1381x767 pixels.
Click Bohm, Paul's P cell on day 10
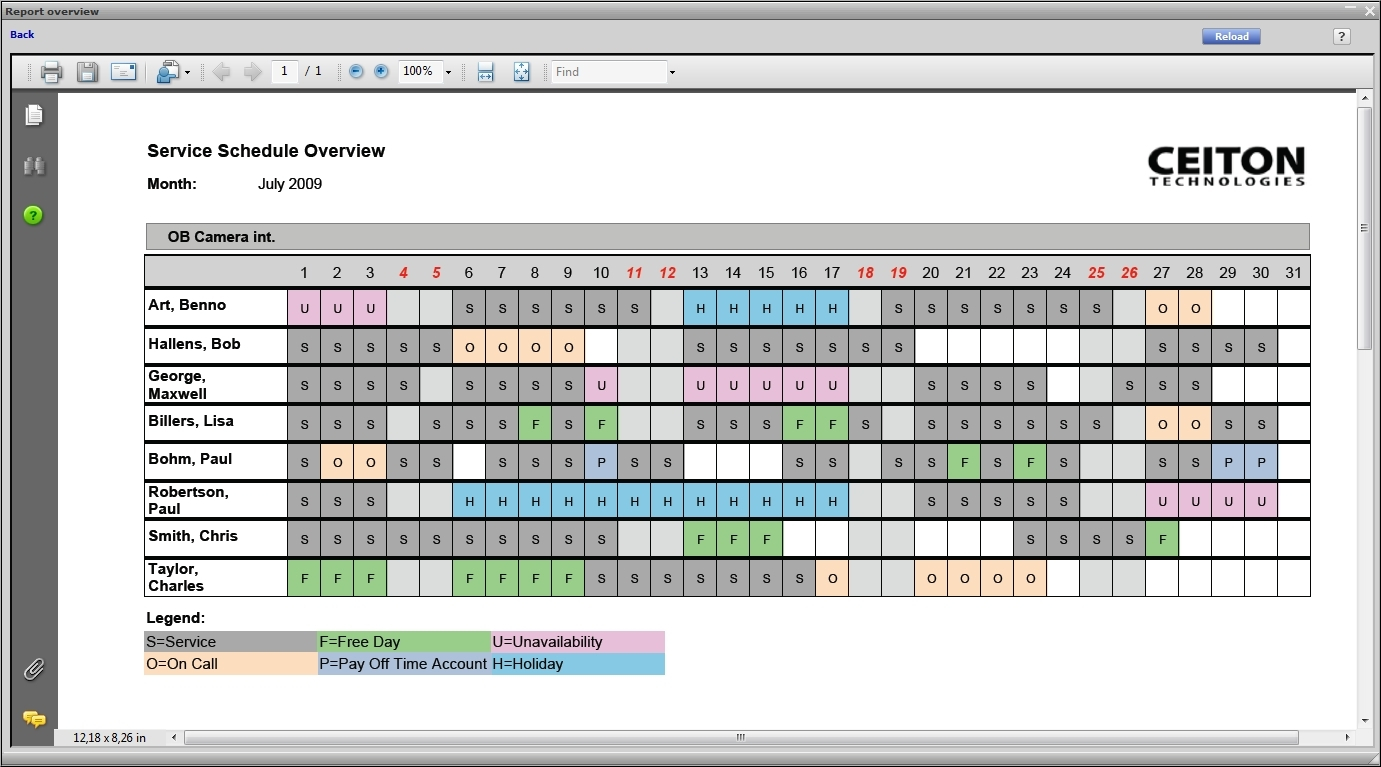[x=601, y=463]
